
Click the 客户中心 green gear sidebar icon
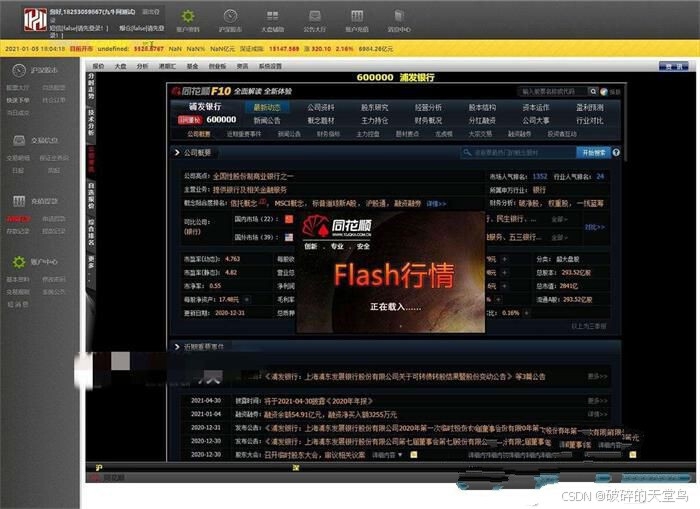click(x=19, y=261)
